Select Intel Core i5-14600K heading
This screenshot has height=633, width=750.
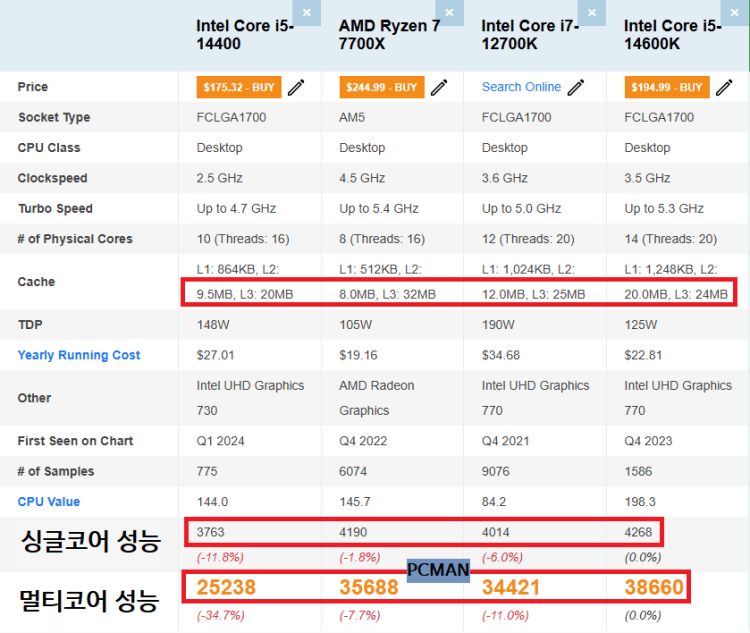coord(673,34)
